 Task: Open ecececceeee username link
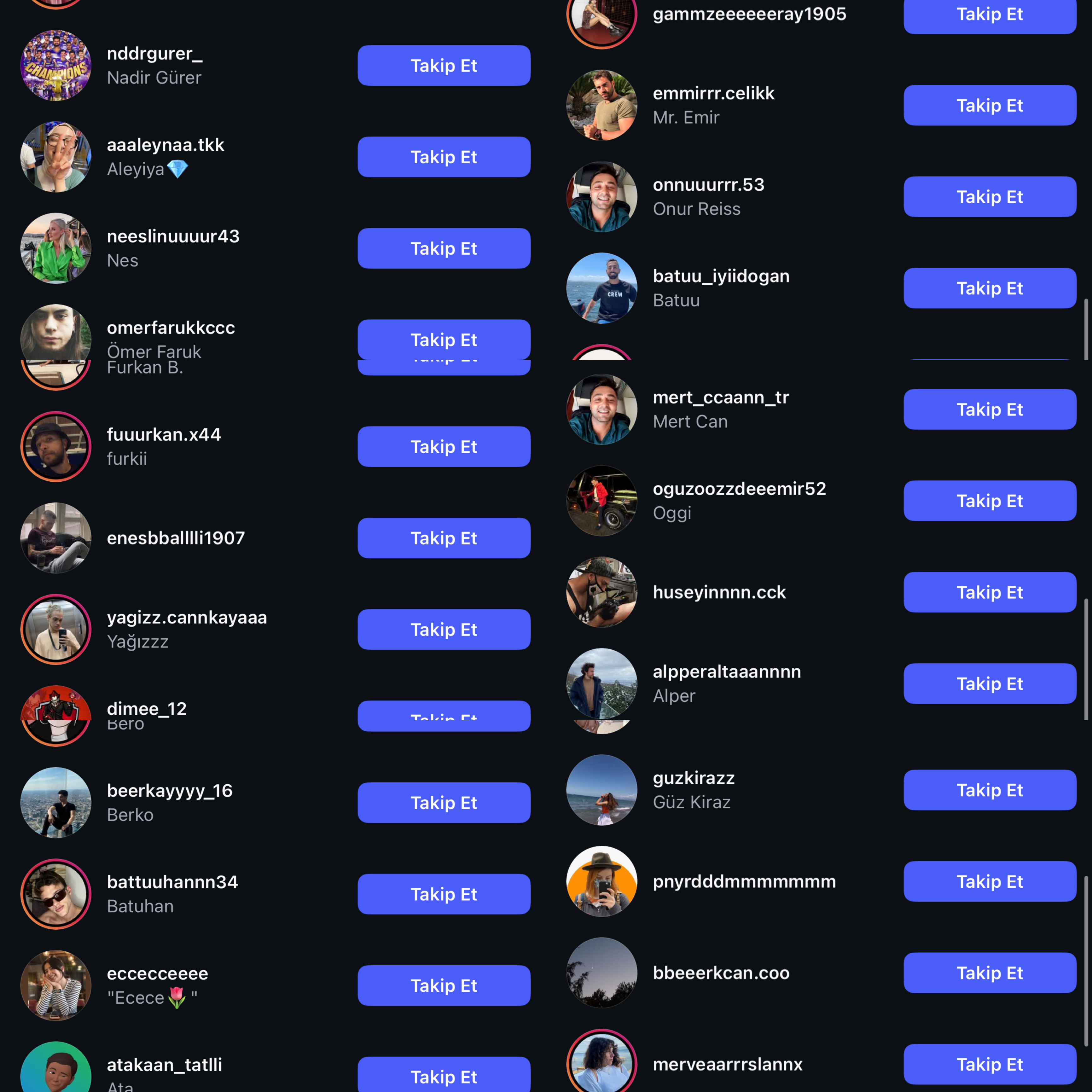click(158, 973)
